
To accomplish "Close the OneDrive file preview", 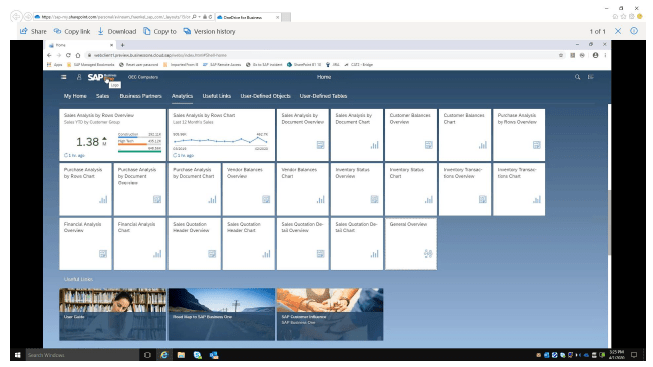I will (x=618, y=31).
